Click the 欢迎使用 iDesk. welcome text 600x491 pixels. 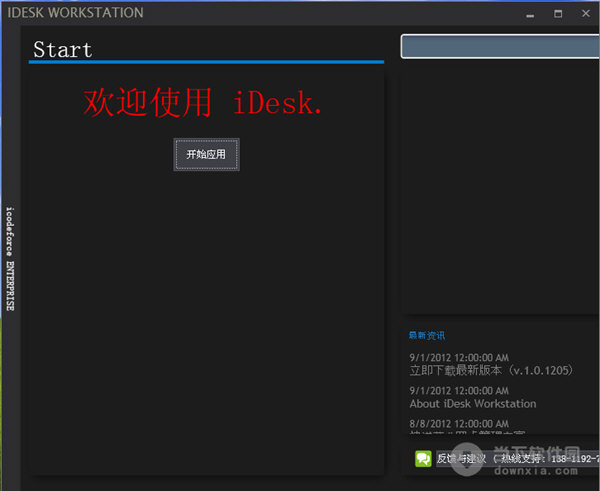pyautogui.click(x=202, y=102)
